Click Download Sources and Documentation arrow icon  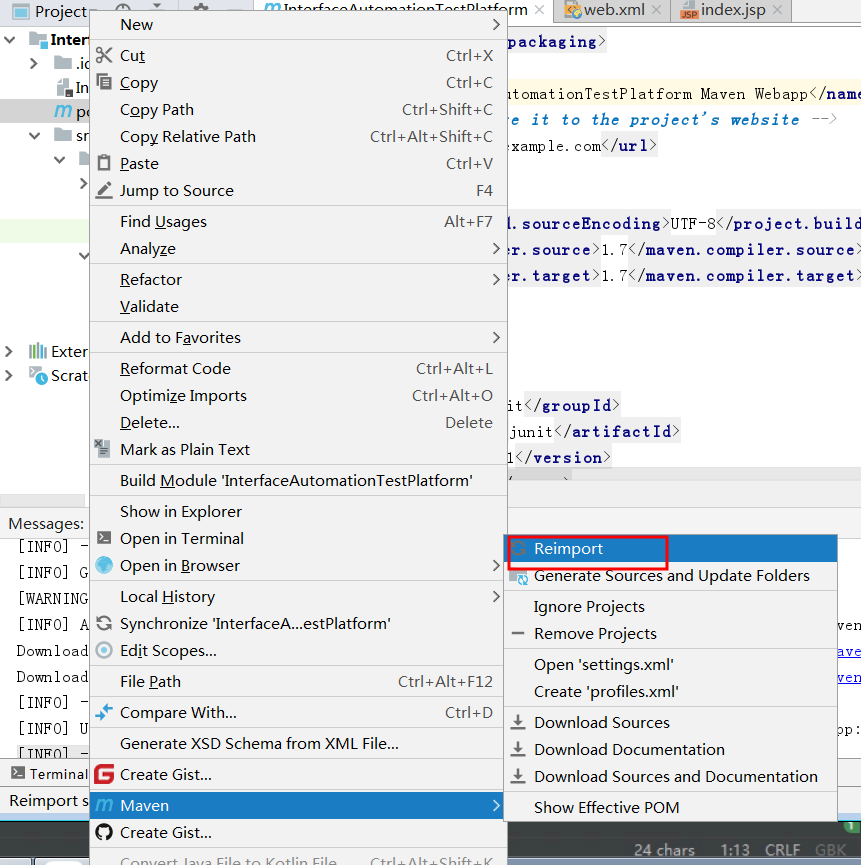[518, 776]
